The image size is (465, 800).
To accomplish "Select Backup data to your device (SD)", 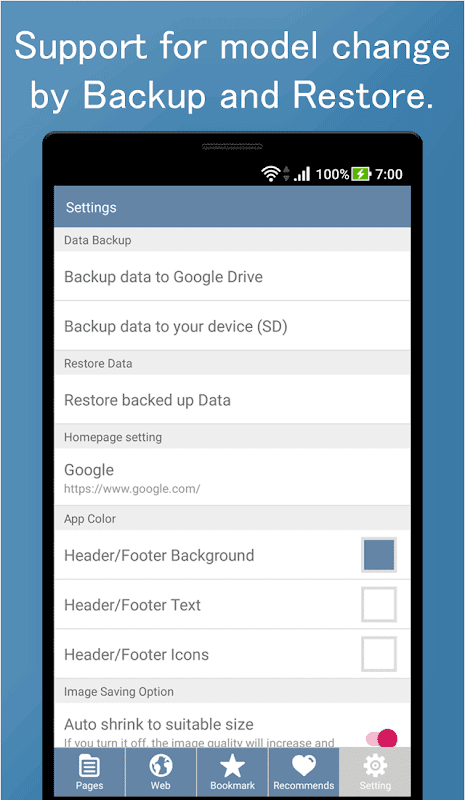I will click(232, 326).
